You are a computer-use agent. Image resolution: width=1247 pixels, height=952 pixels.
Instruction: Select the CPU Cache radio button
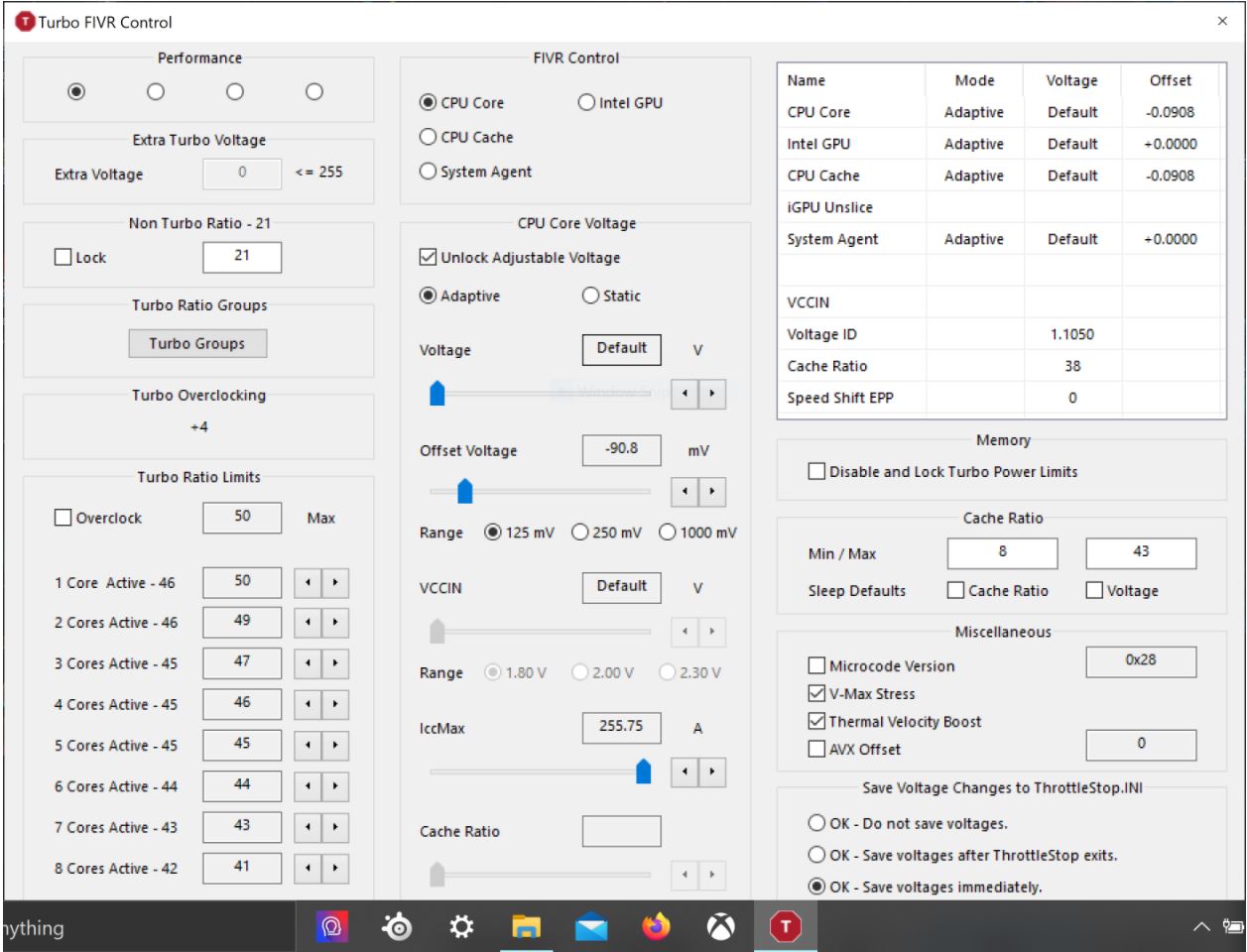[x=429, y=138]
